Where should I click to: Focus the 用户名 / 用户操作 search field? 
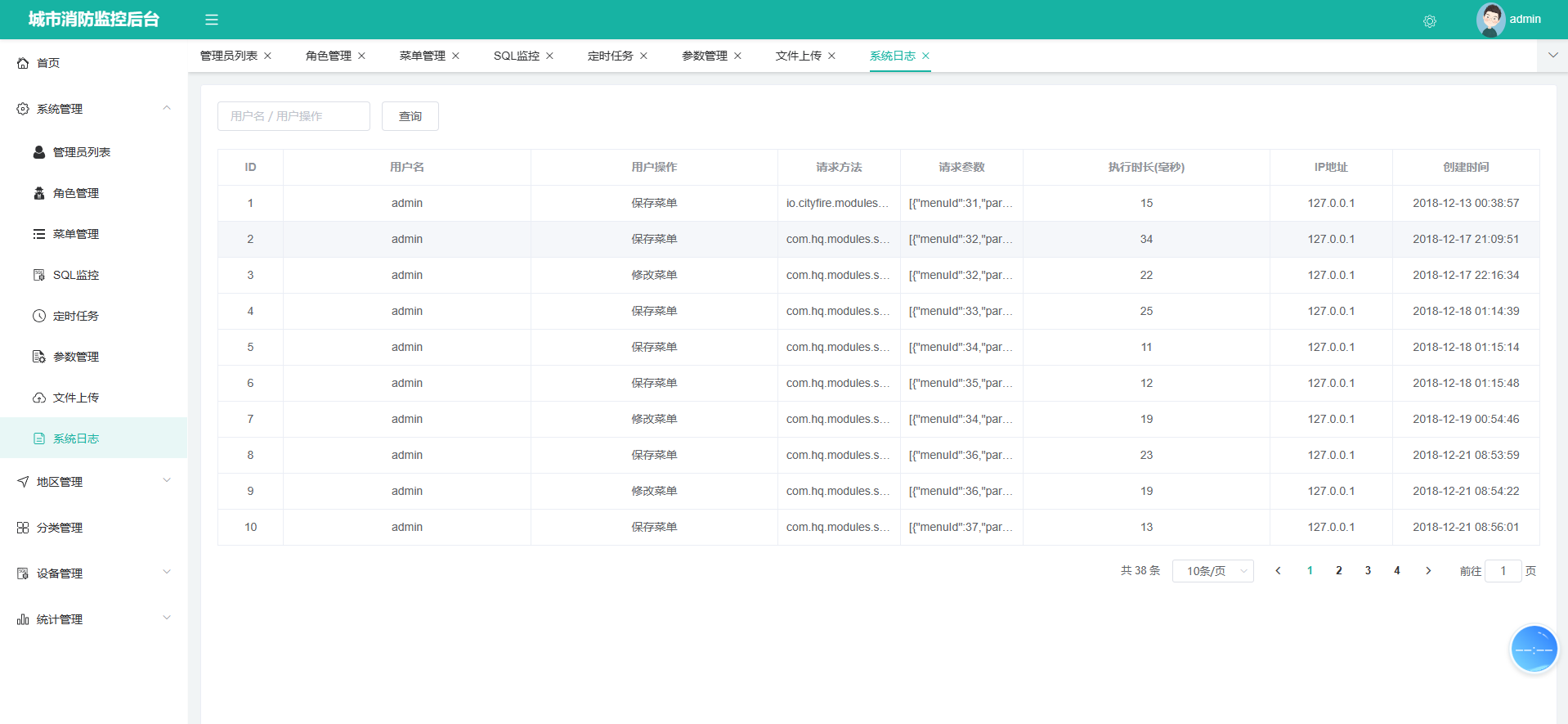coord(293,116)
